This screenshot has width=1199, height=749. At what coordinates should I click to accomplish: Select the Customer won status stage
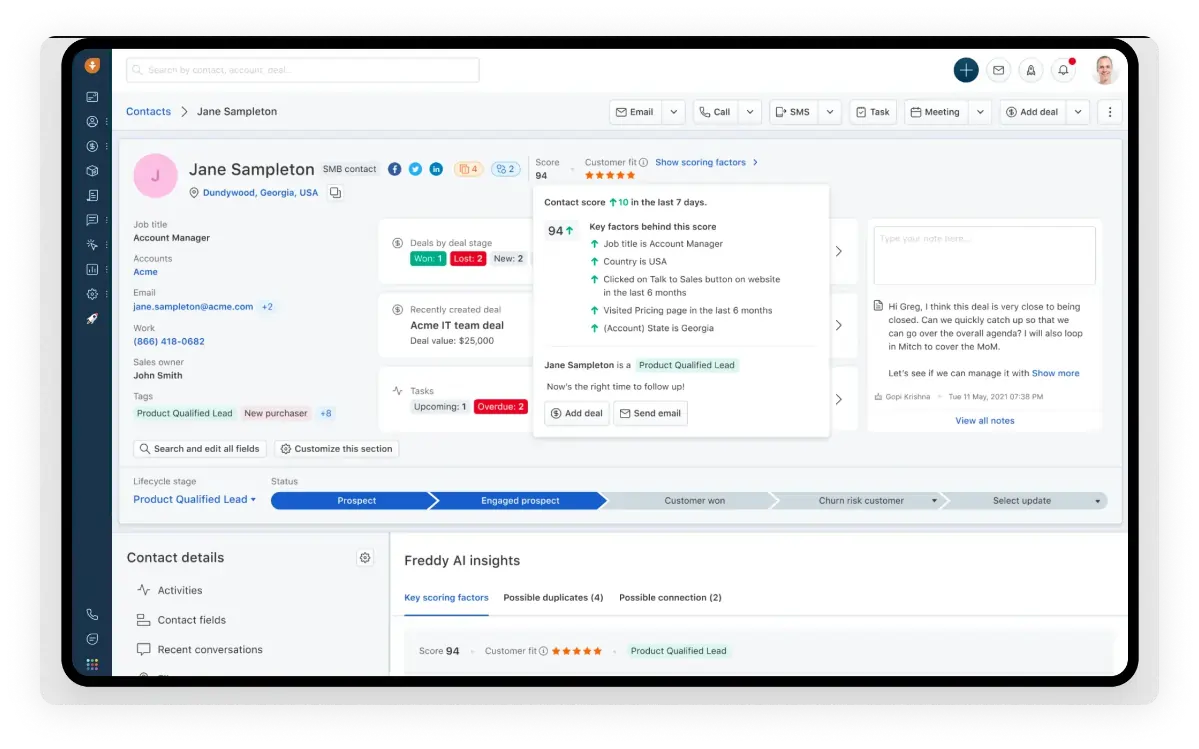tap(694, 501)
